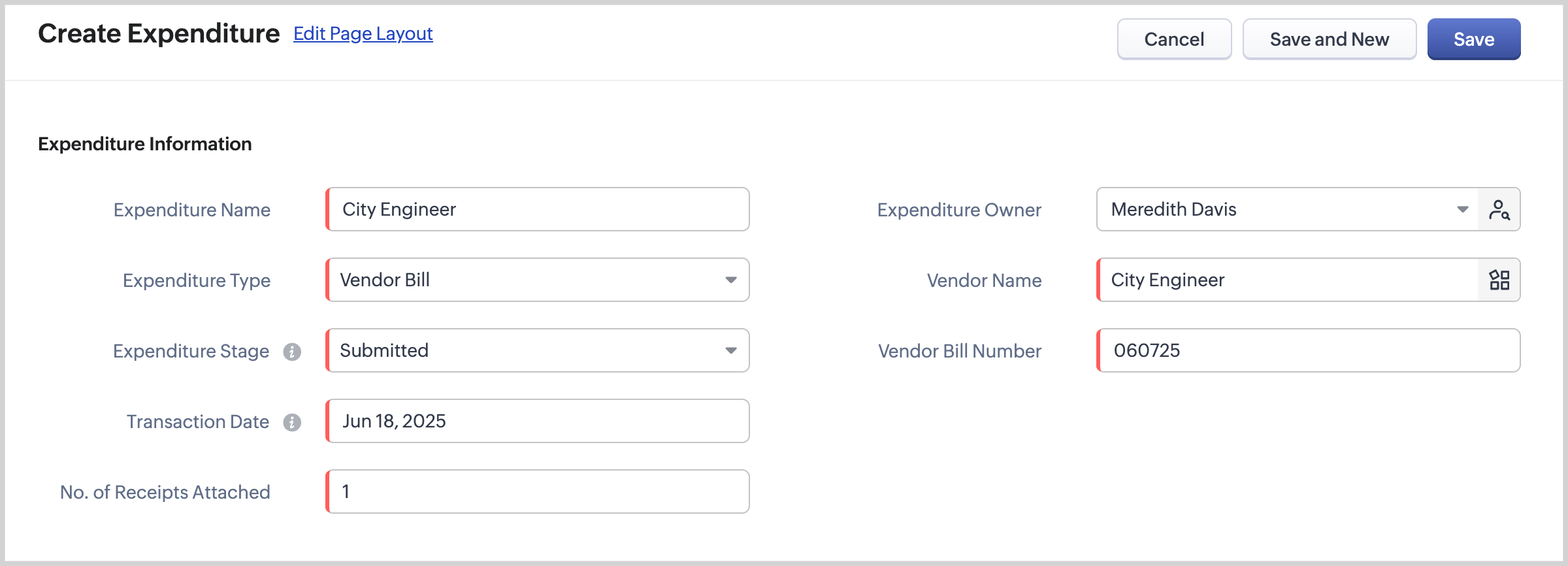1568x566 pixels.
Task: Click the Save and New button
Action: coord(1329,39)
